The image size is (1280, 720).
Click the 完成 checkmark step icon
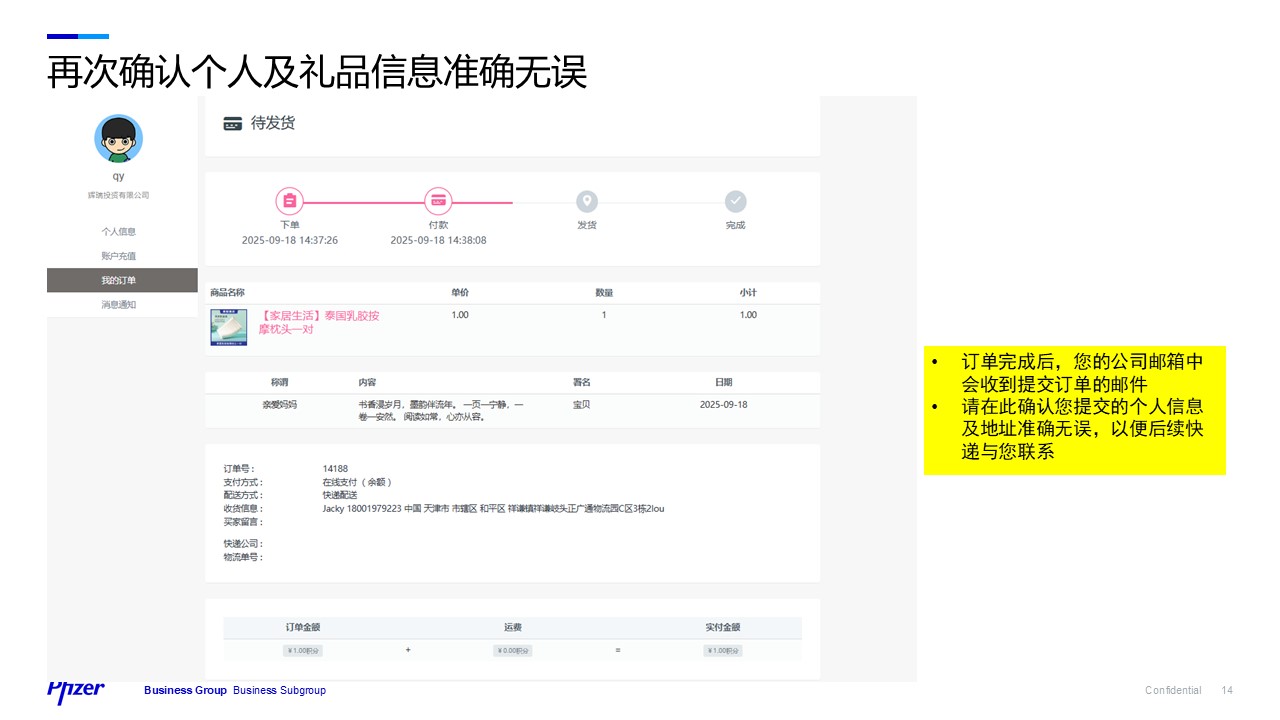point(736,201)
